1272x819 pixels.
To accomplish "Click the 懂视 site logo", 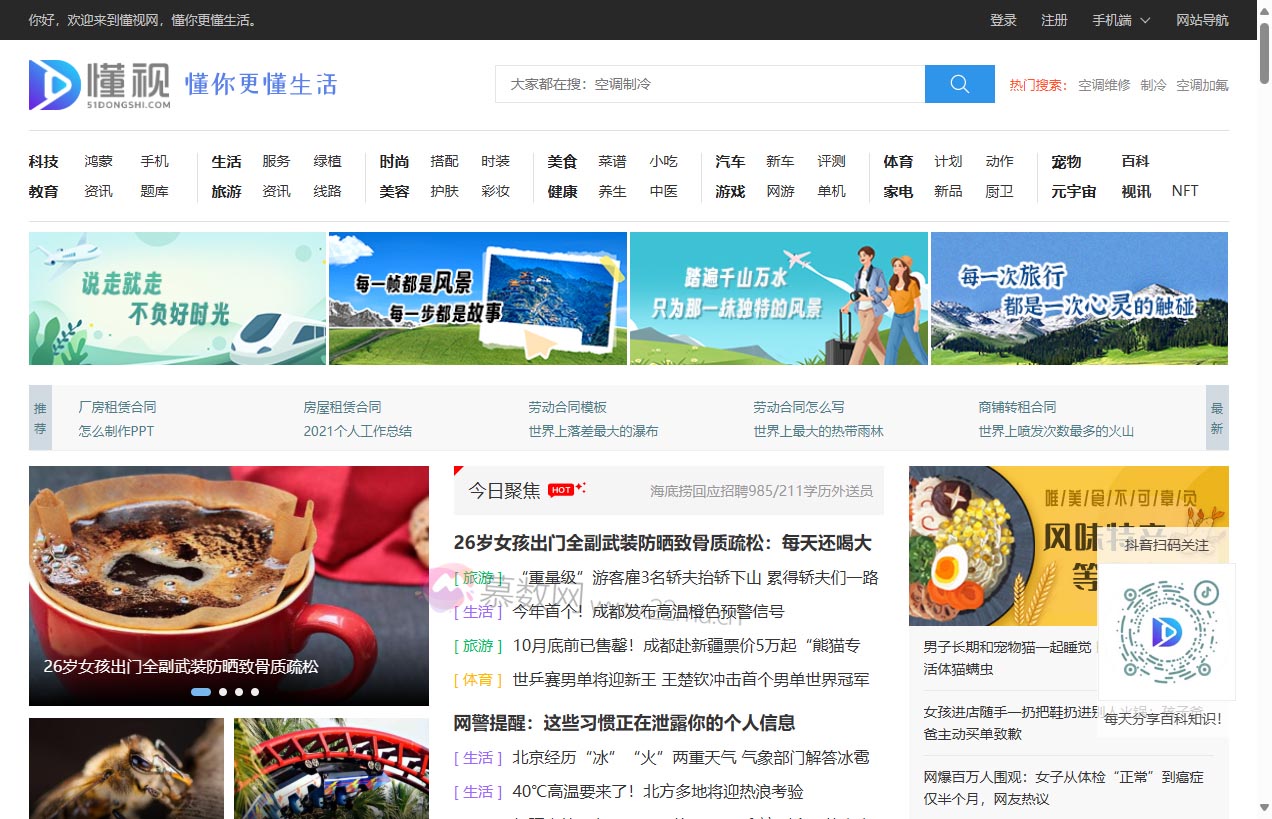I will (100, 85).
